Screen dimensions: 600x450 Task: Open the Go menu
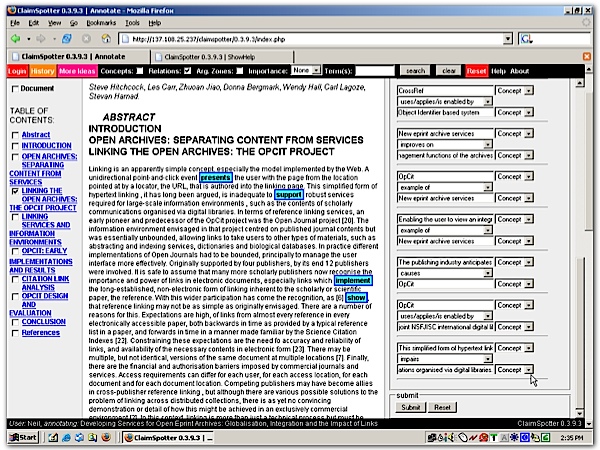point(74,23)
